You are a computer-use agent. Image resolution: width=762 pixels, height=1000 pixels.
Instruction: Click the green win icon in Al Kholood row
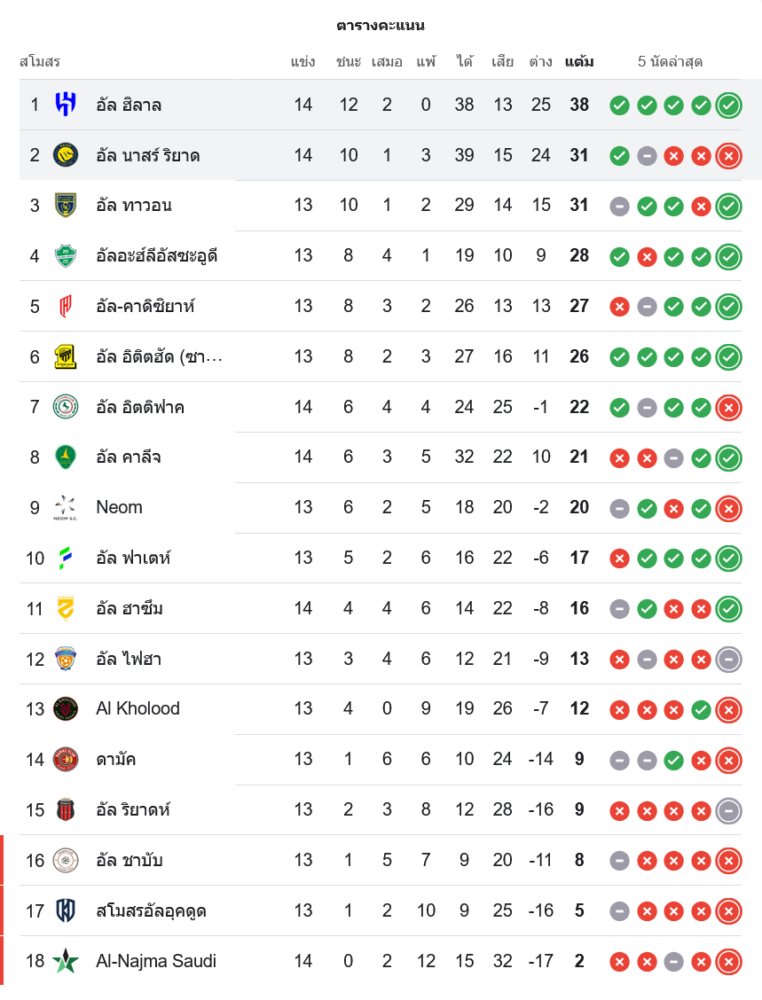(701, 709)
